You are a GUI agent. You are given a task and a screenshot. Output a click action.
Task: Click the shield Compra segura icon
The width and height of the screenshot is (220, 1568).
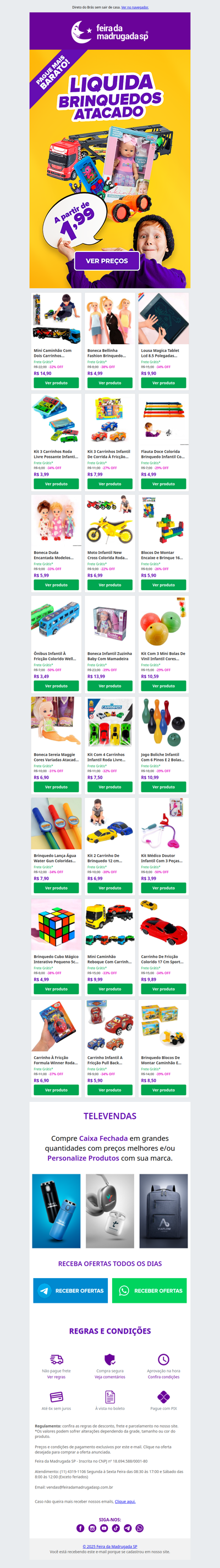tap(109, 1359)
